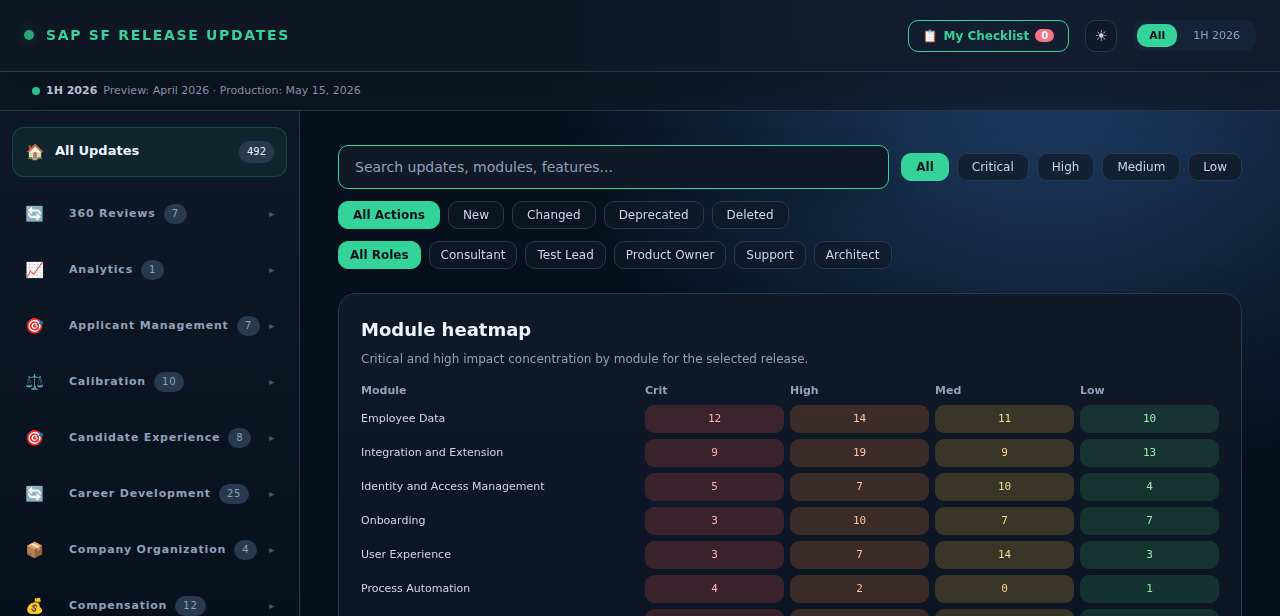
Task: Filter actions by Deprecated
Action: (x=654, y=215)
